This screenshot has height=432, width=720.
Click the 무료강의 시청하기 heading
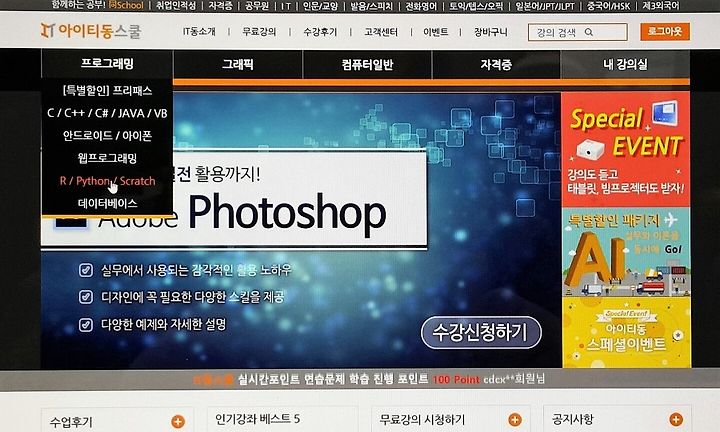click(422, 419)
